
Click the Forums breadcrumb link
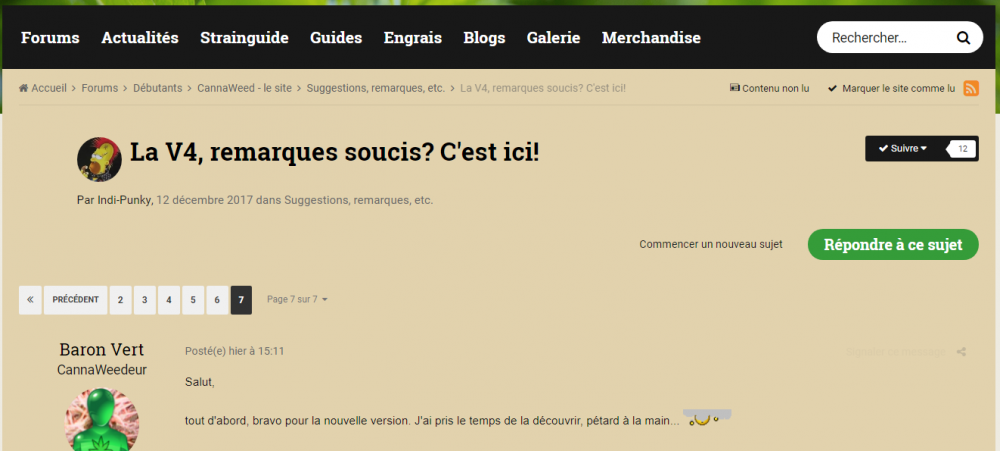pos(99,88)
